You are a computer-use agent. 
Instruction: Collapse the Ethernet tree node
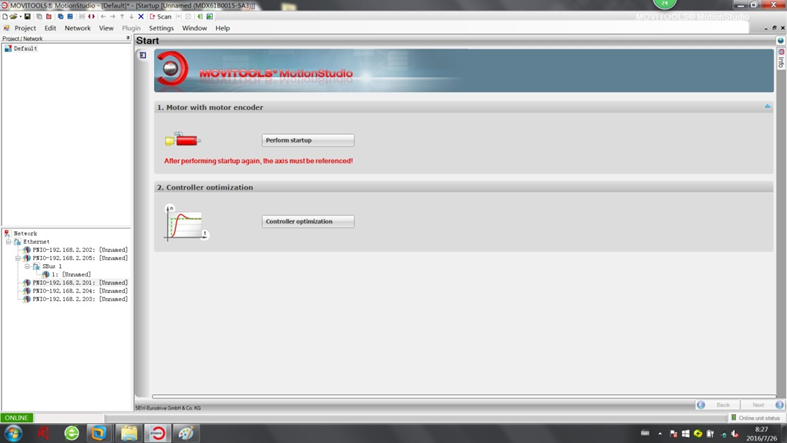click(9, 242)
